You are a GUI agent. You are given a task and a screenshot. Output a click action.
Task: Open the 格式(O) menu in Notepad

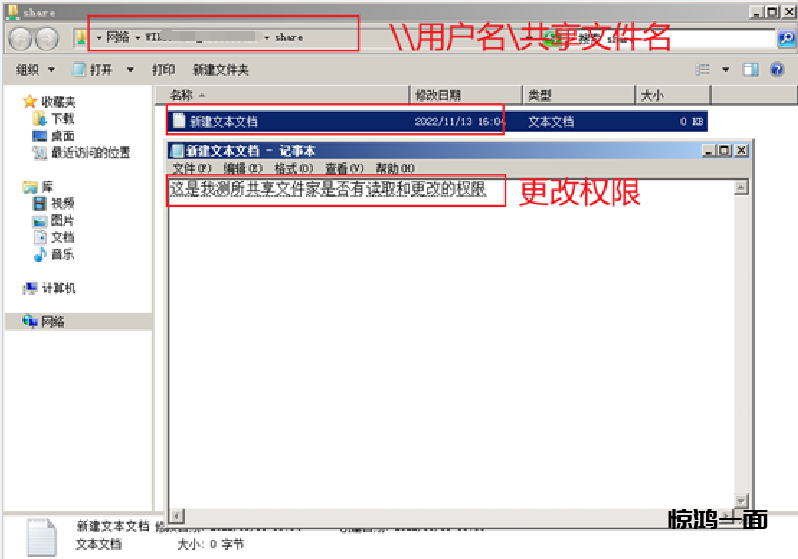coord(292,168)
